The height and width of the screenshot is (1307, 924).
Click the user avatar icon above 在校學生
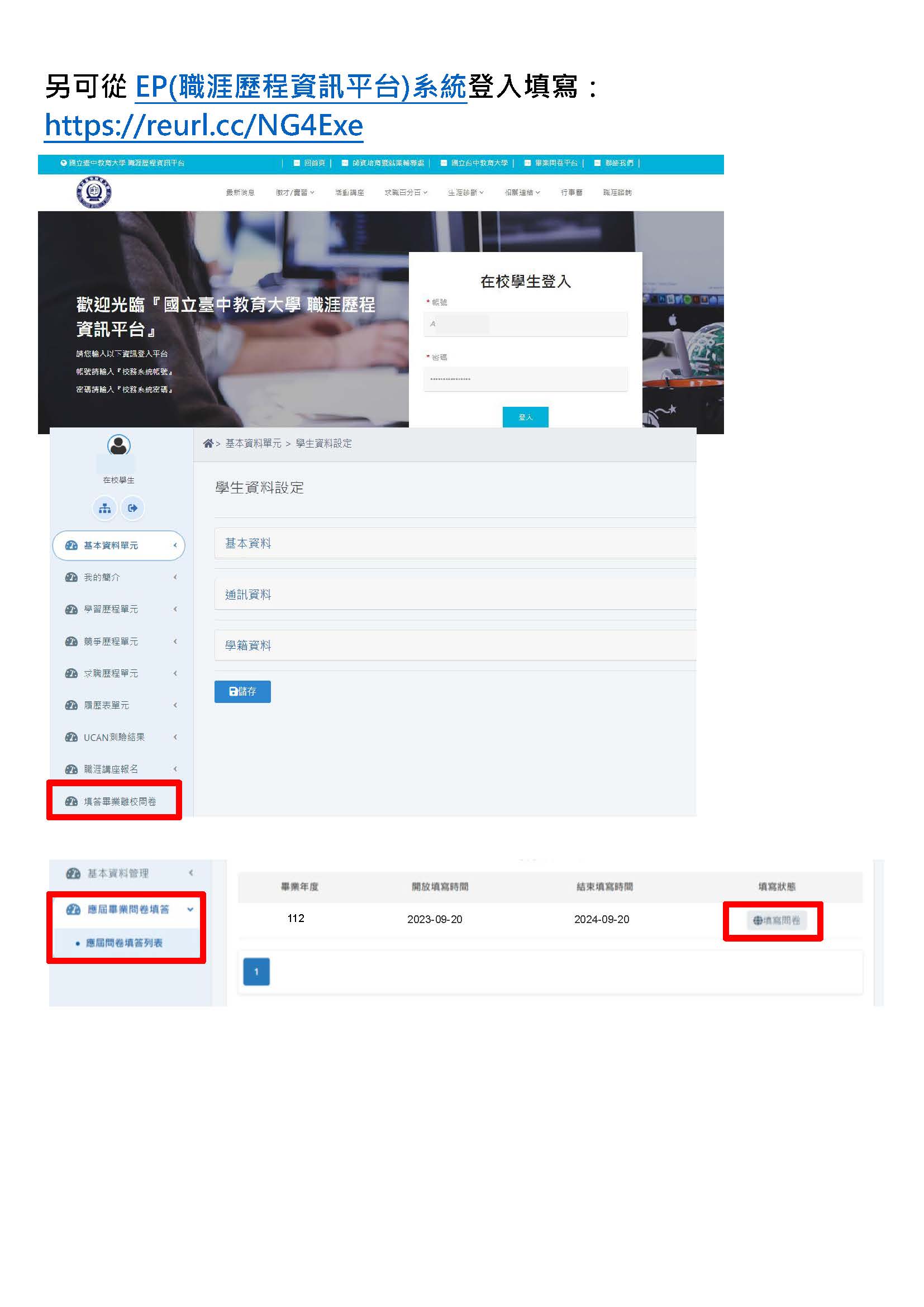point(118,445)
